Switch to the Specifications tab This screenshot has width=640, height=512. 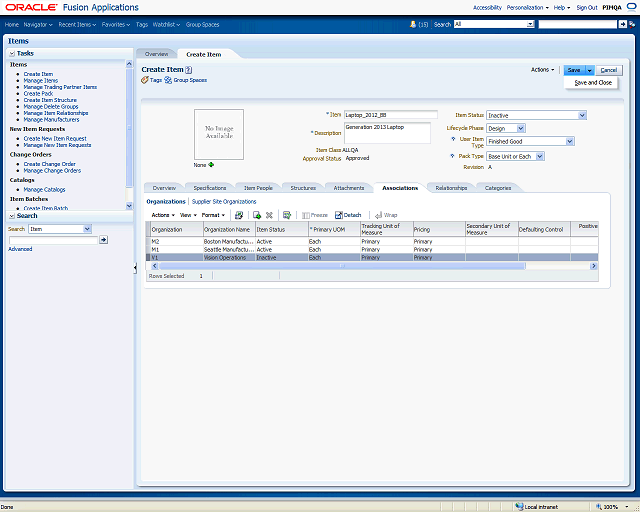(x=210, y=188)
